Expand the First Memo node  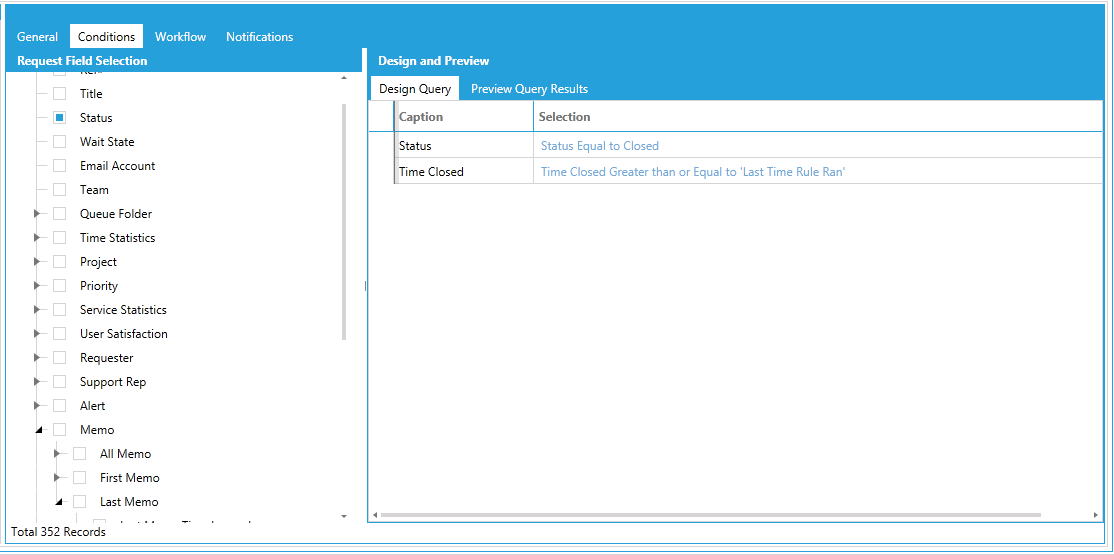58,478
